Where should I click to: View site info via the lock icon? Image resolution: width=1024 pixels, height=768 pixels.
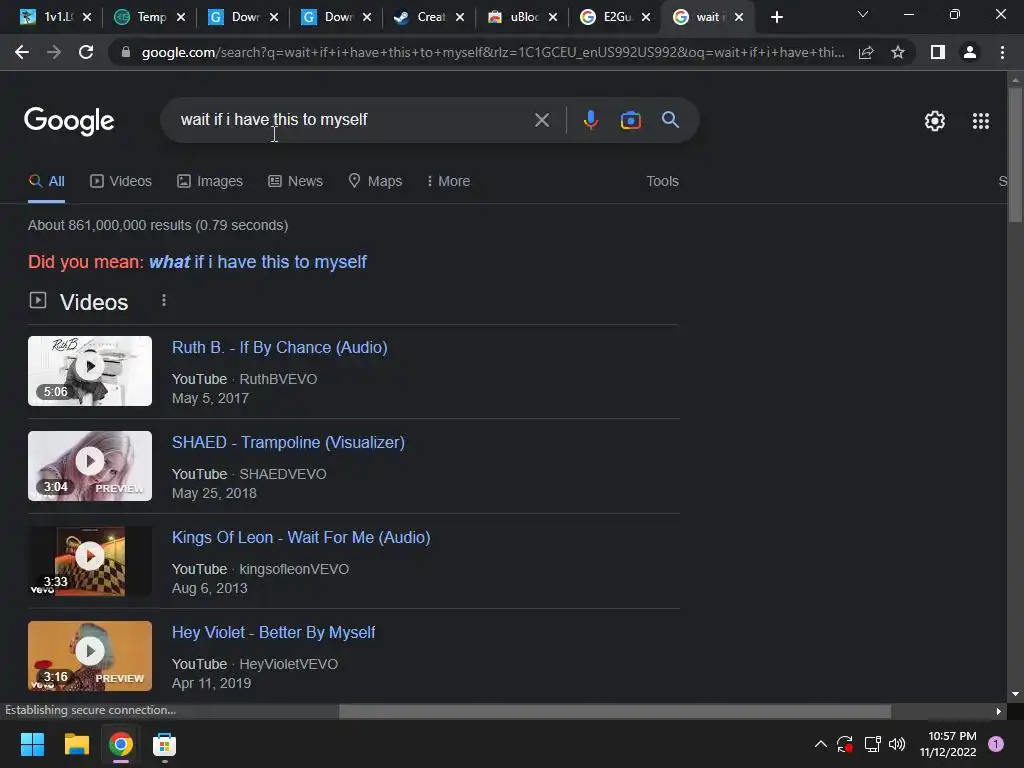(x=125, y=52)
